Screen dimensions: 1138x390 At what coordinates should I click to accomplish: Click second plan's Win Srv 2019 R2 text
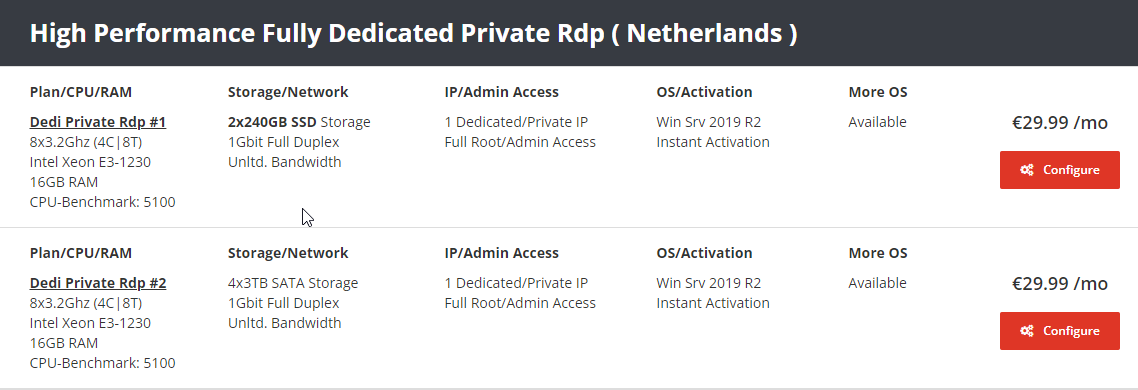pos(708,283)
